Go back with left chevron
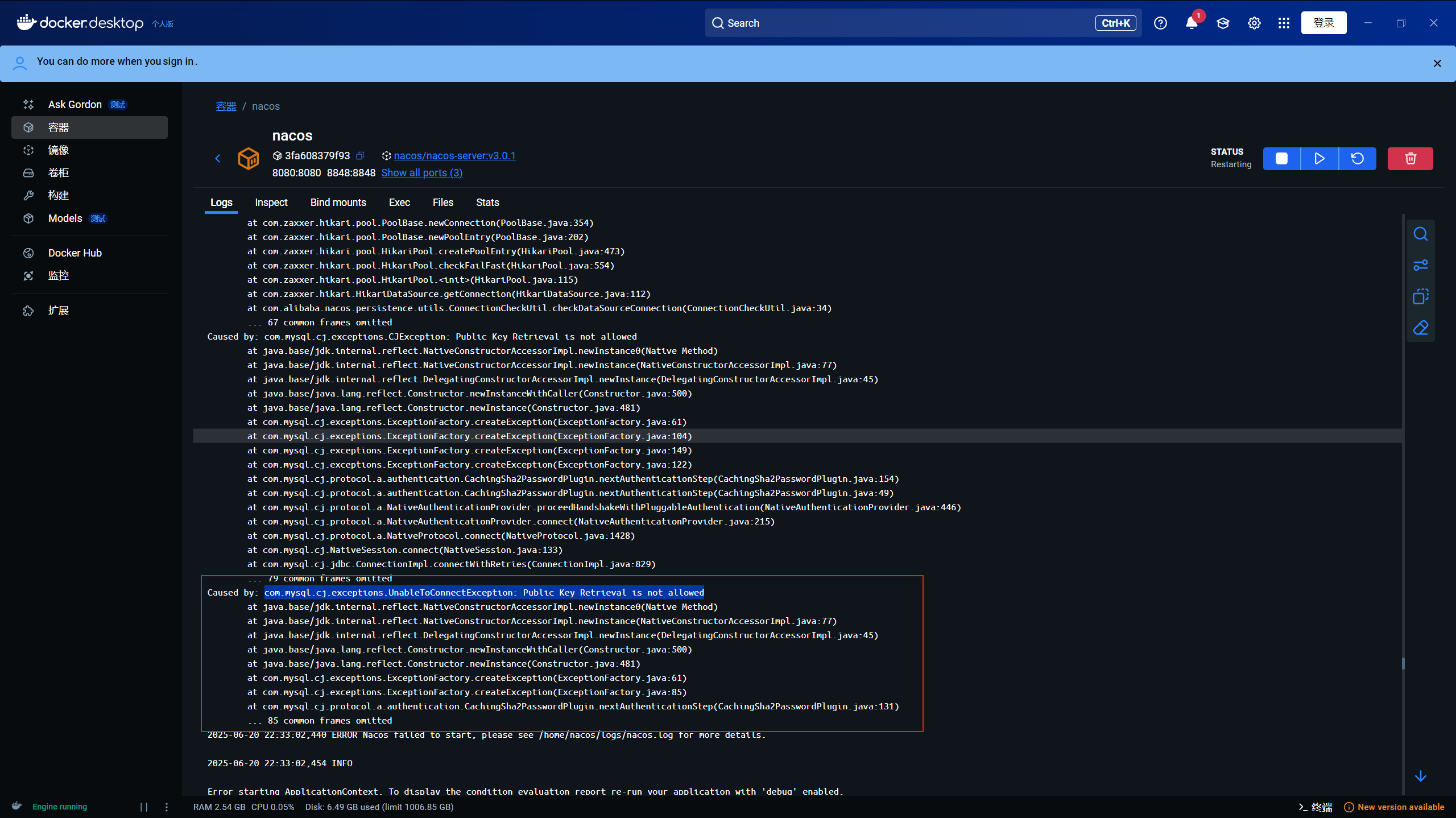Image resolution: width=1456 pixels, height=818 pixels. click(x=218, y=159)
